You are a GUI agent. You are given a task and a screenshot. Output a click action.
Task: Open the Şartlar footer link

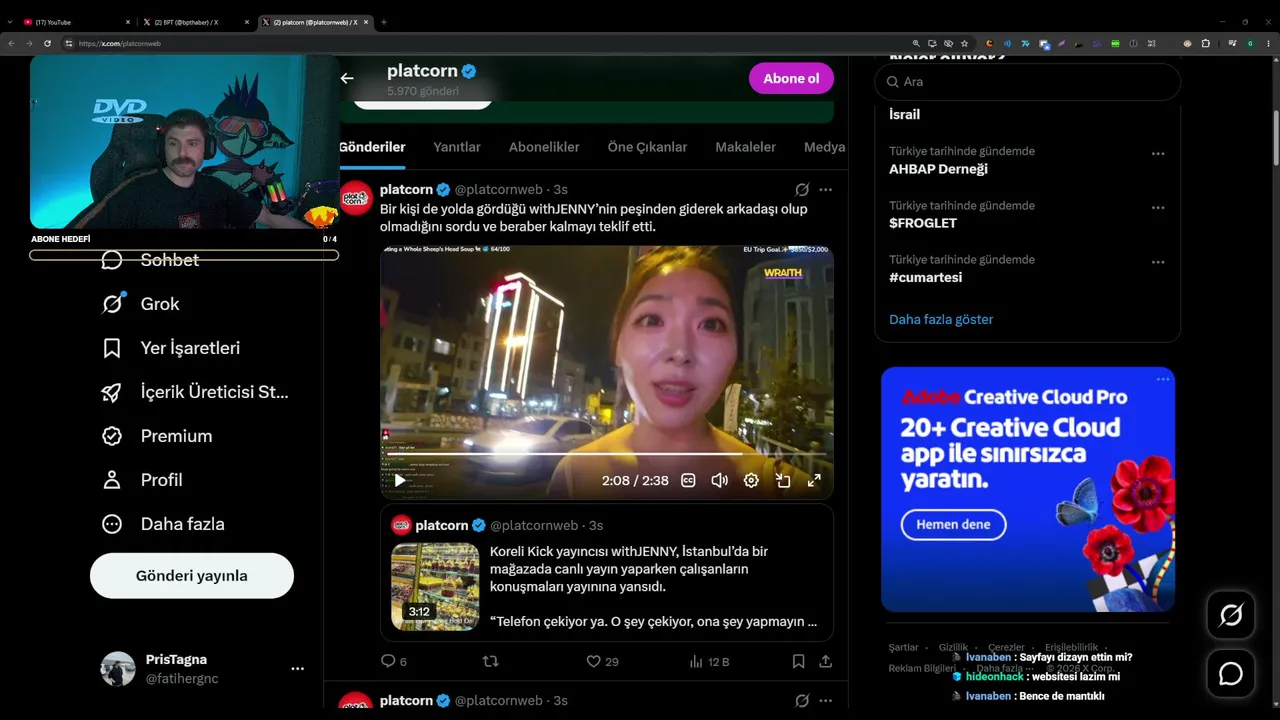[903, 648]
